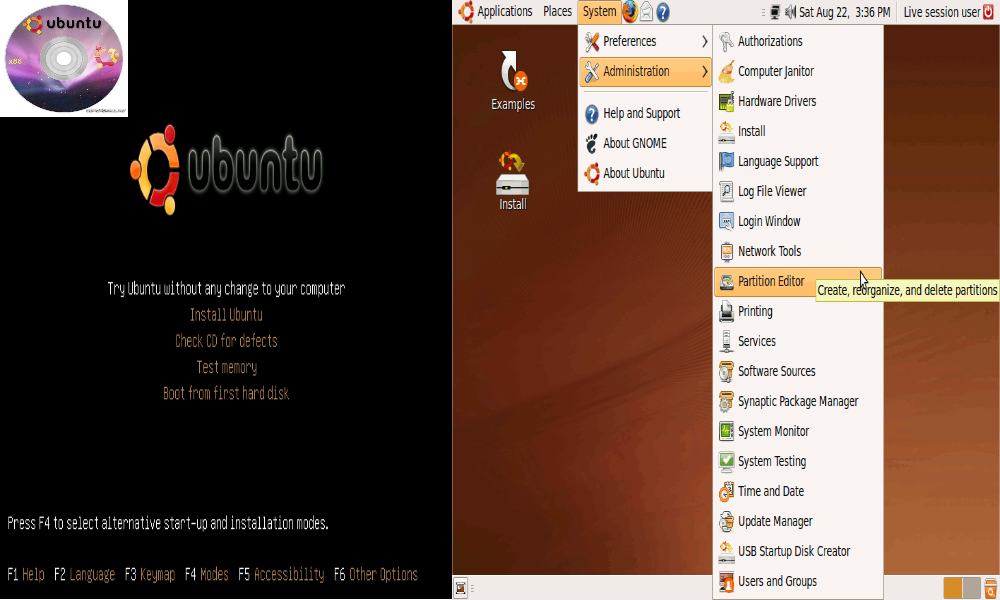Screen dimensions: 1000x600
Task: Select Install in the Administration menu
Action: point(798,131)
